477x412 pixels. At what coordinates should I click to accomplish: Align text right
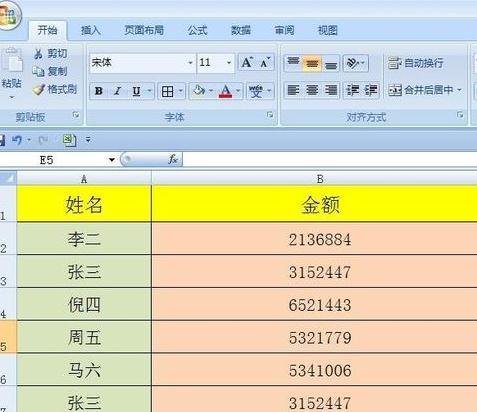tap(331, 90)
